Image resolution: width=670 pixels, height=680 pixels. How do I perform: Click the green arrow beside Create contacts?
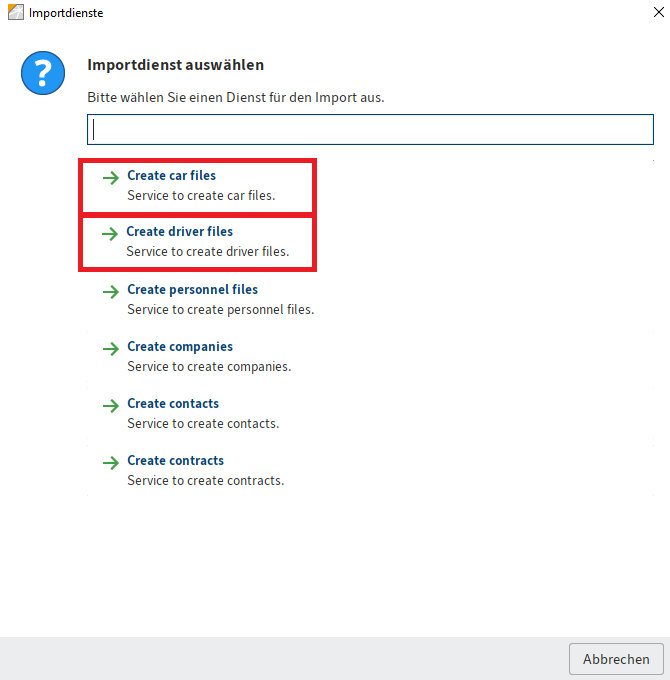click(110, 405)
